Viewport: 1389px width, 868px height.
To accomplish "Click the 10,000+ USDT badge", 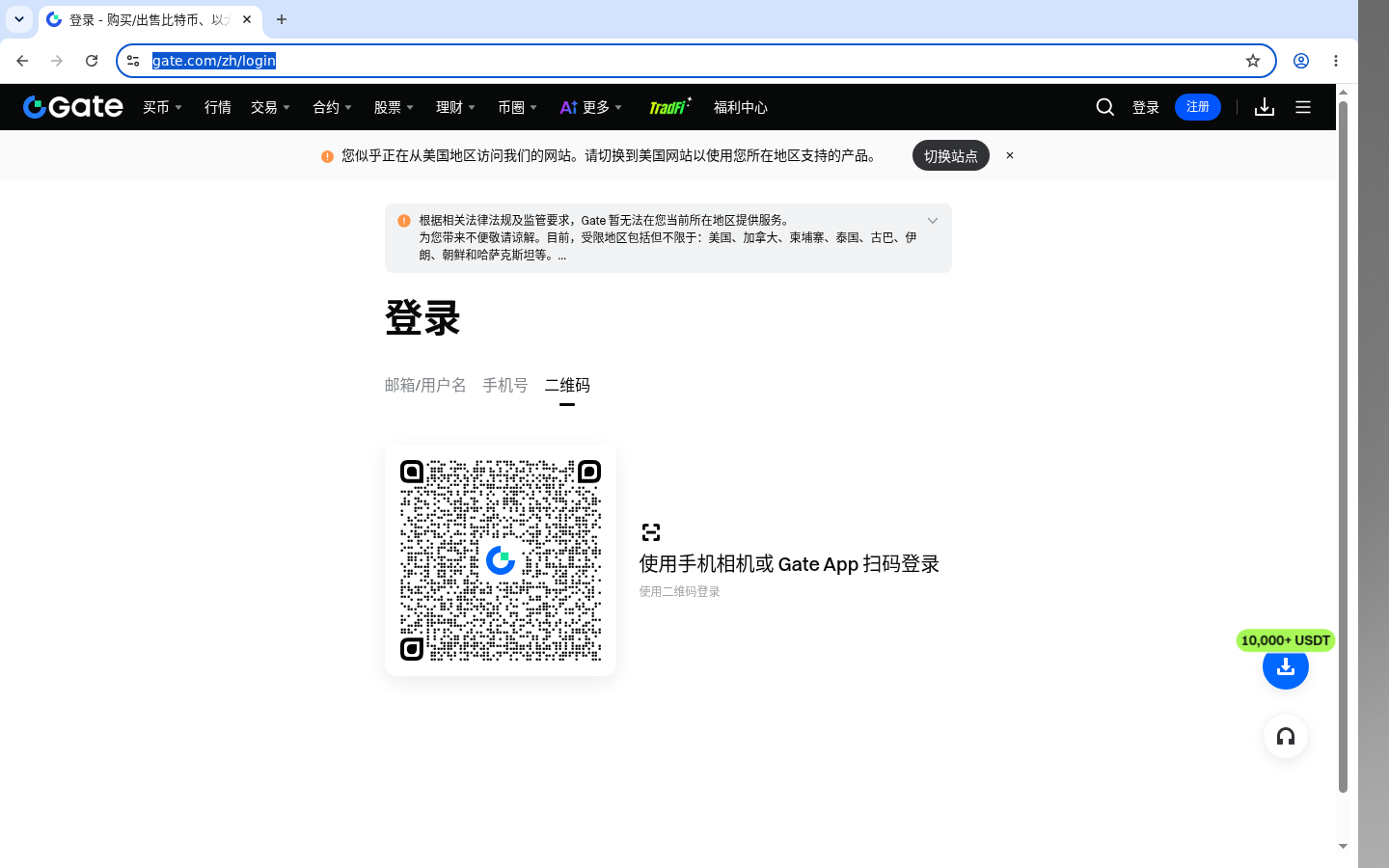I will pos(1286,640).
